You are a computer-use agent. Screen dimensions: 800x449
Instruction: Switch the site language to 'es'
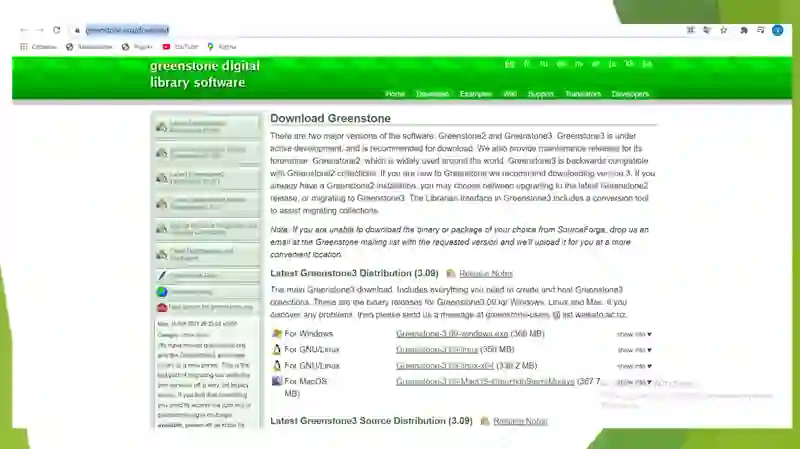(561, 64)
